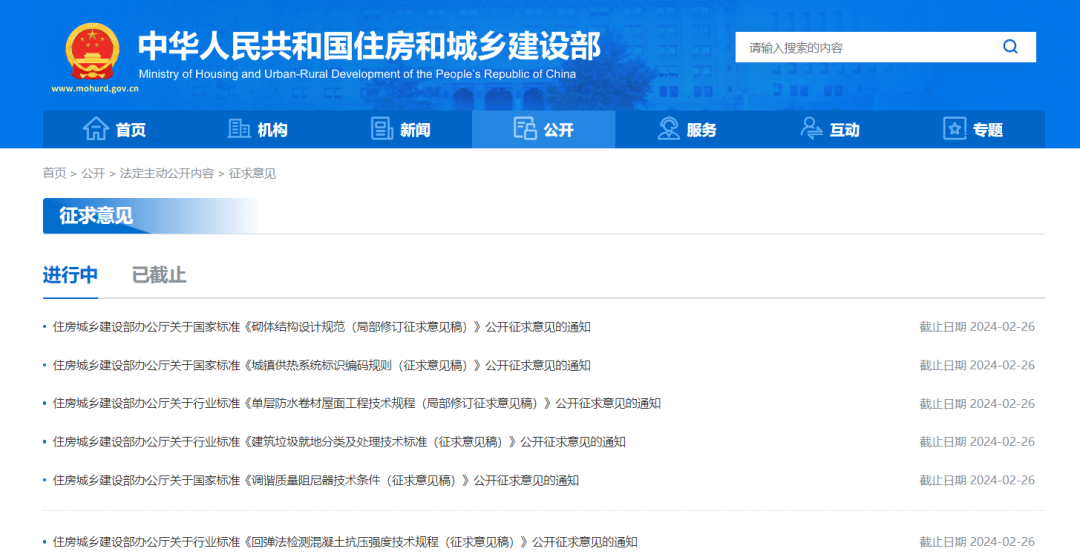Click the national emblem logo

[x=92, y=52]
